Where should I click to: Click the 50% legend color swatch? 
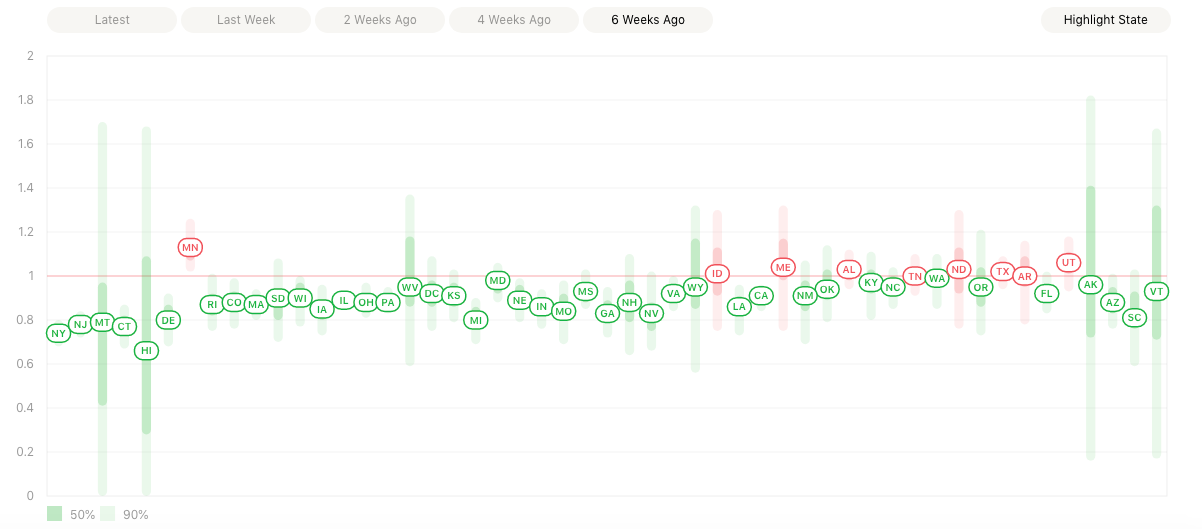[x=55, y=514]
